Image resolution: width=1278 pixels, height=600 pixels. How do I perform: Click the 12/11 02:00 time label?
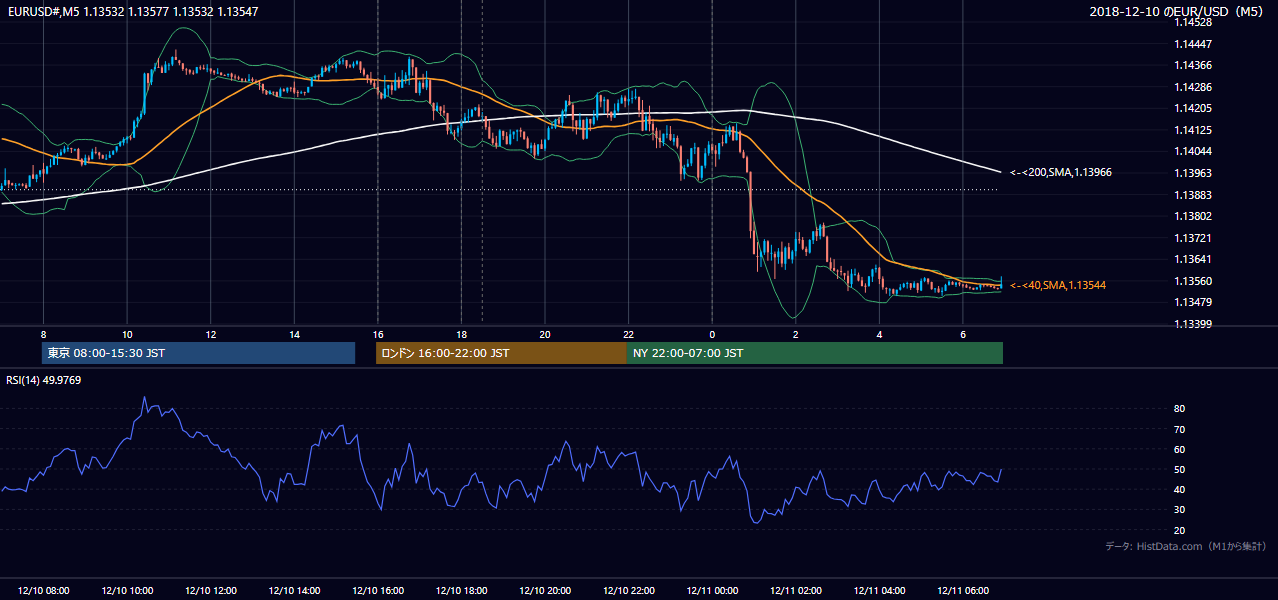[795, 591]
